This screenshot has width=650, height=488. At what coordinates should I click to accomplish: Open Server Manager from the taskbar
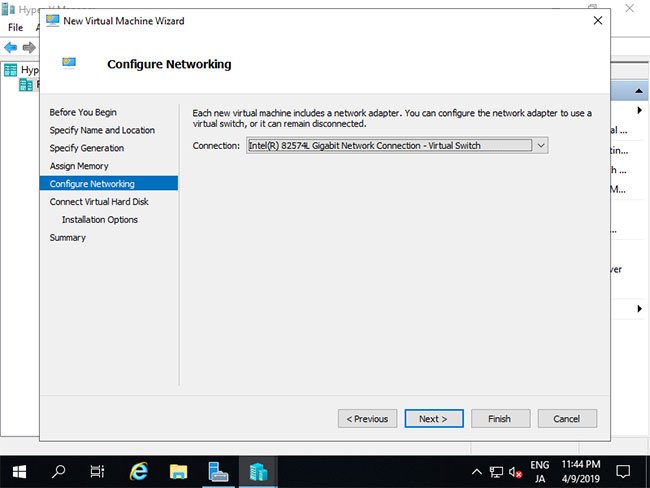point(218,472)
